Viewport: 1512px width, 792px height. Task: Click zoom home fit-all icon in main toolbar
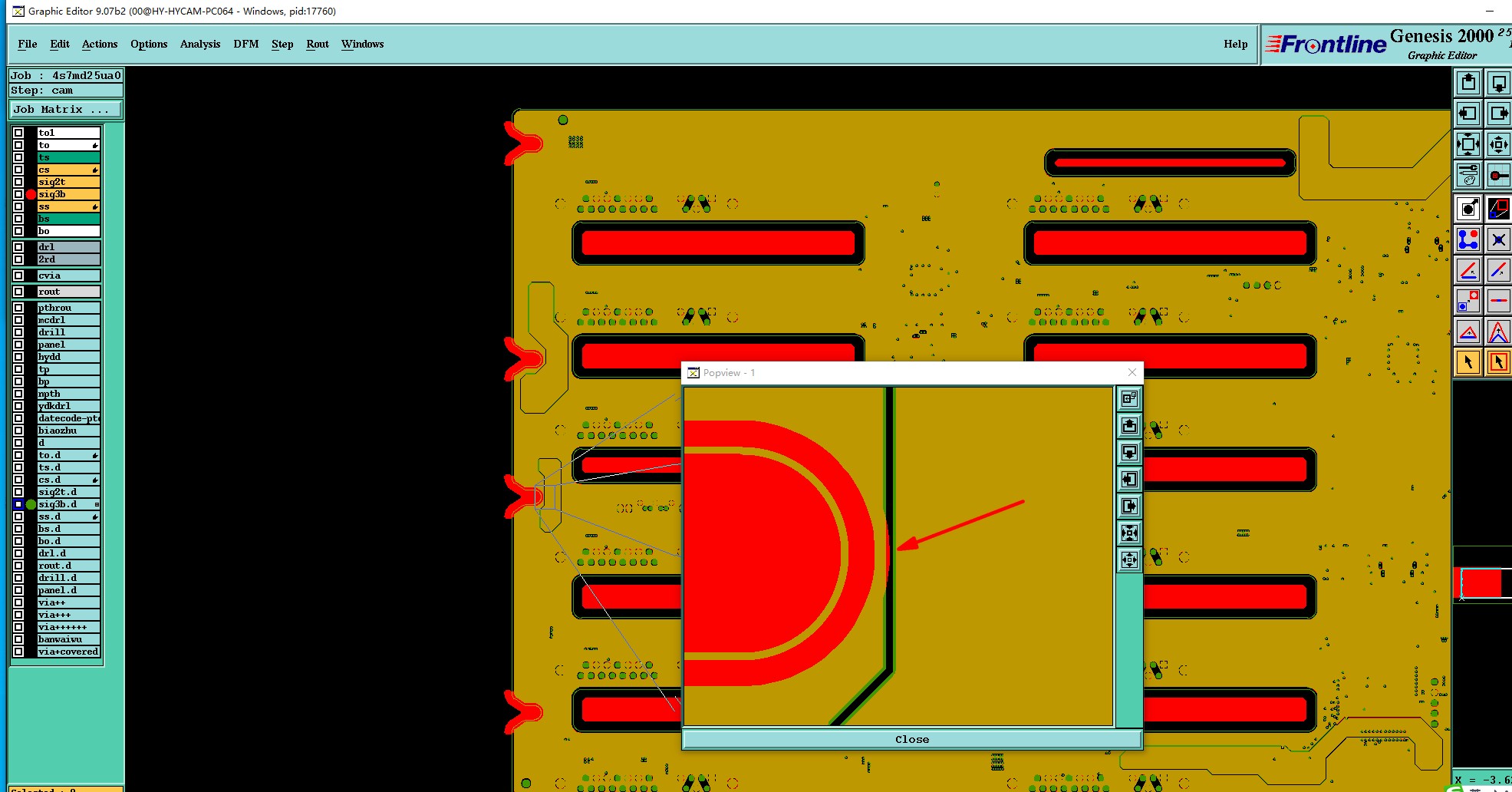[x=1468, y=144]
